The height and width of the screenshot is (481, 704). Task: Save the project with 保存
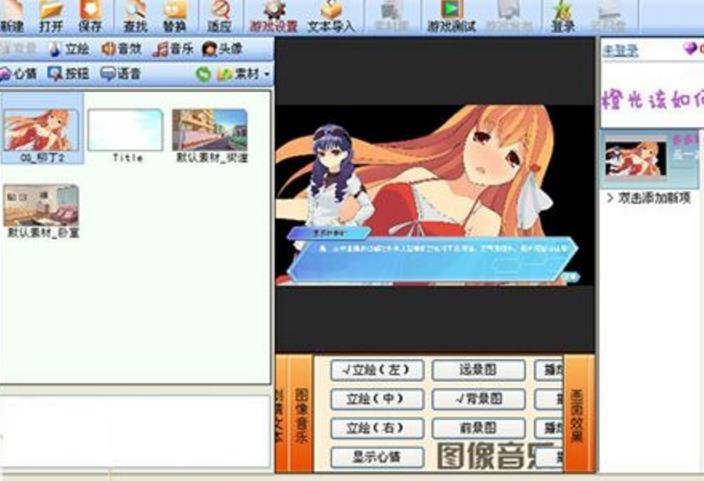pos(90,16)
